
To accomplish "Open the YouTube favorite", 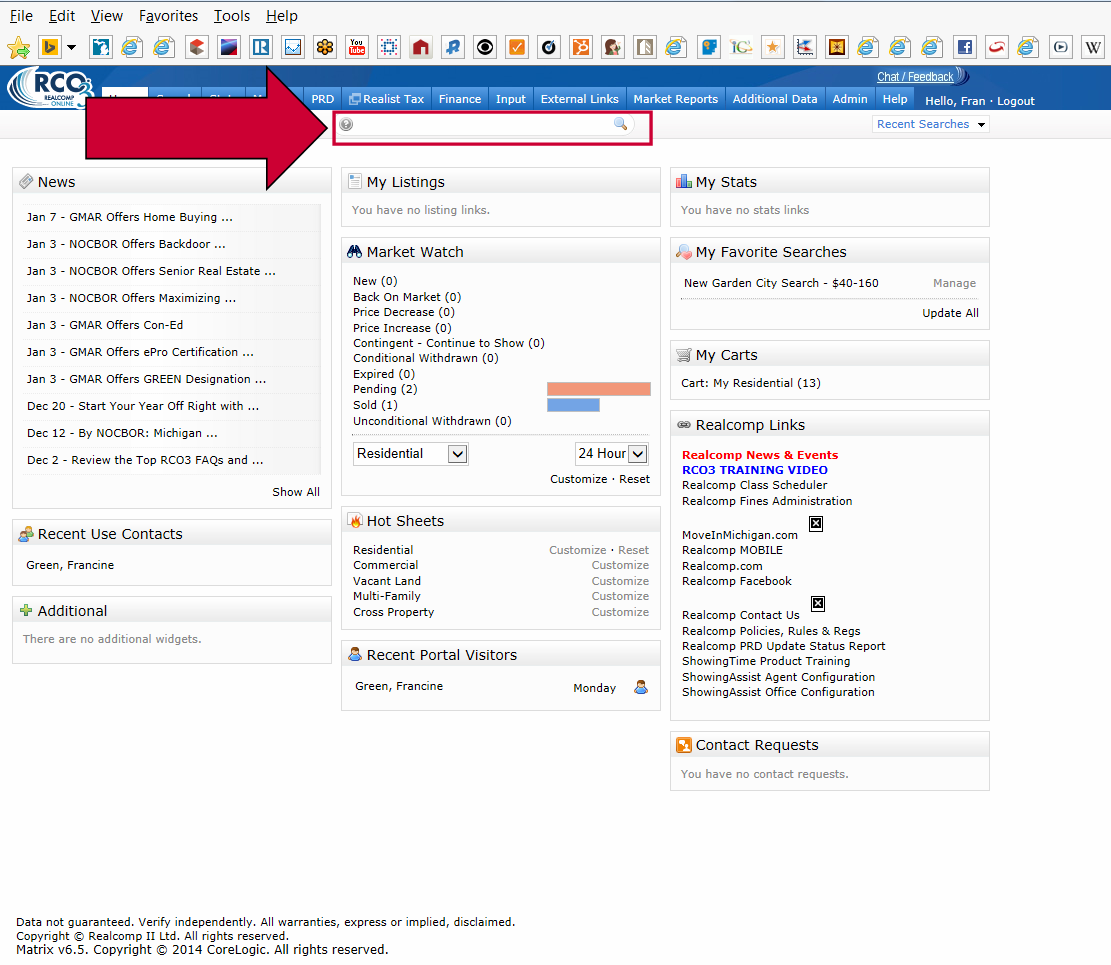I will pyautogui.click(x=357, y=47).
